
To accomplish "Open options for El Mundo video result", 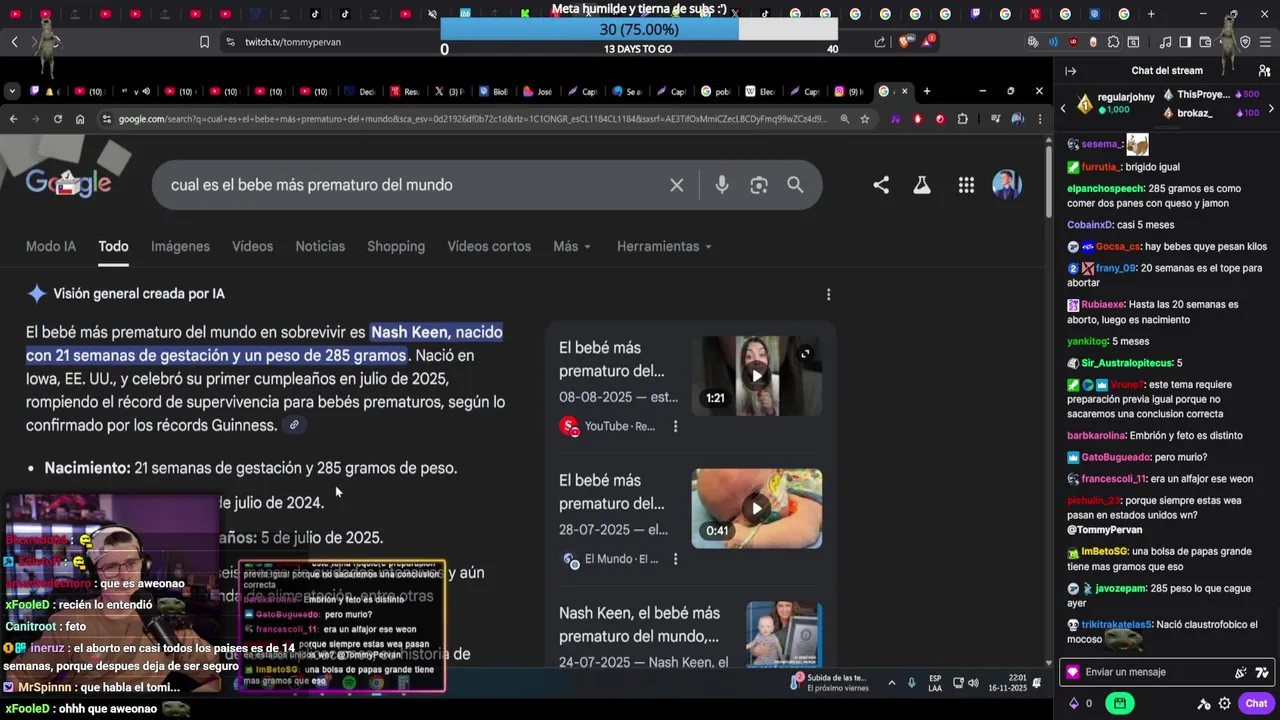I will click(x=675, y=559).
